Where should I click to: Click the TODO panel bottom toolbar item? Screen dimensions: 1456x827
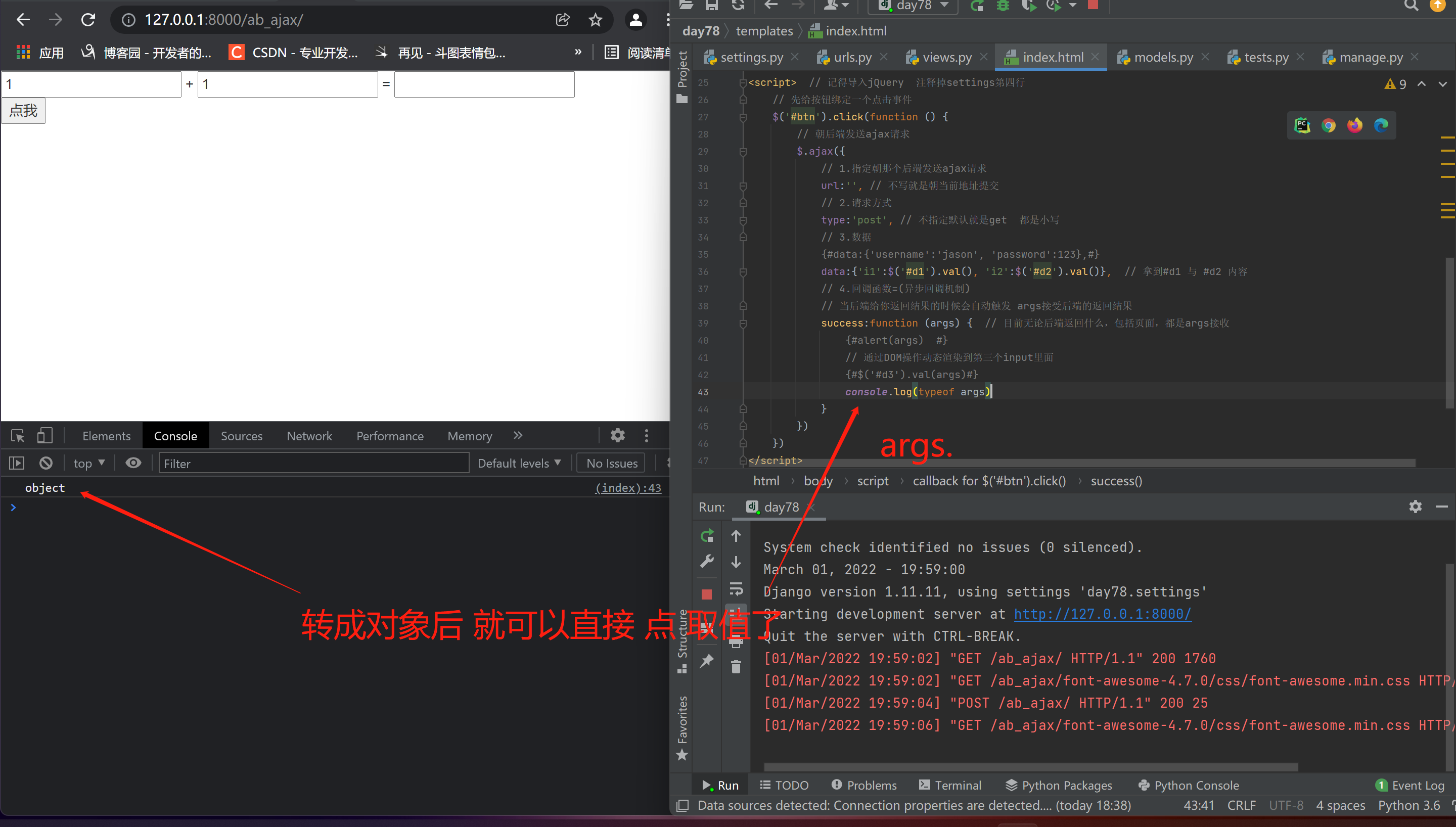(789, 785)
